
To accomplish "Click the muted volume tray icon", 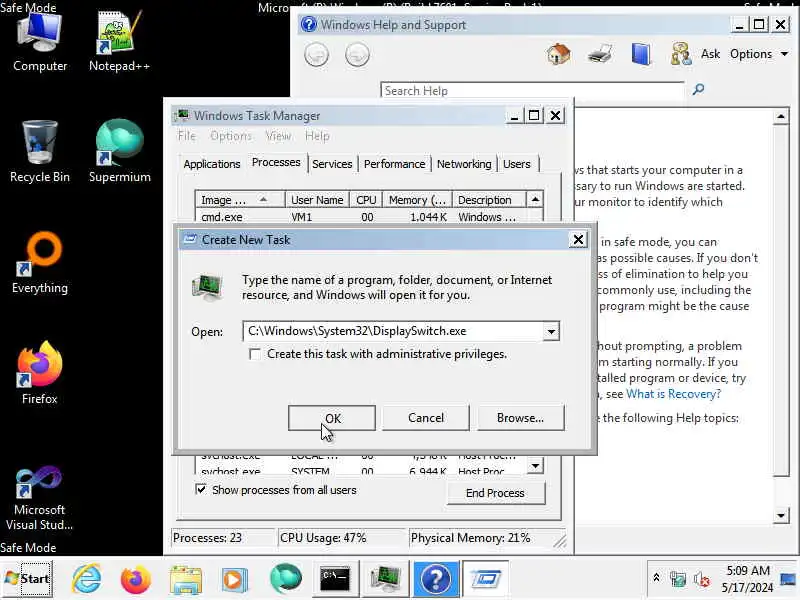I will point(702,579).
